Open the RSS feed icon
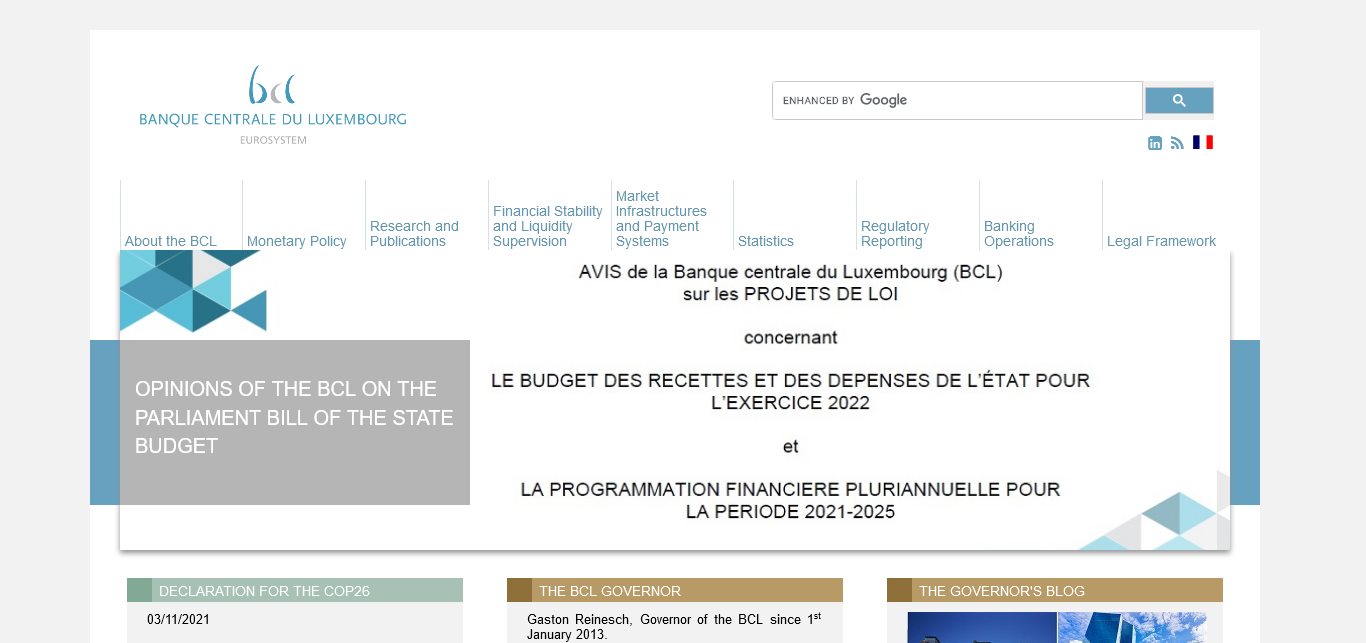The image size is (1366, 643). (1177, 143)
